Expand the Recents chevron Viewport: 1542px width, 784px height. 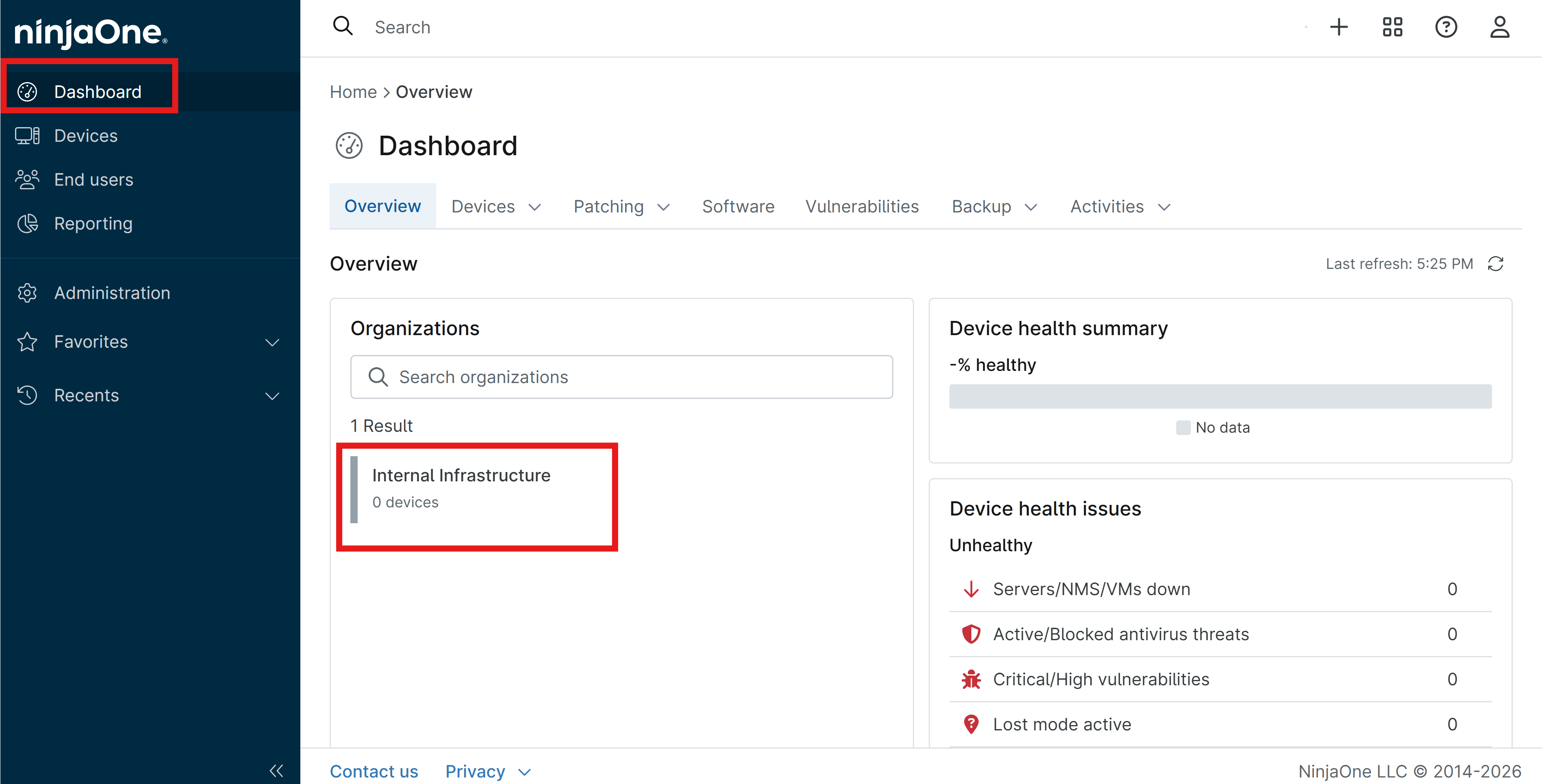272,396
